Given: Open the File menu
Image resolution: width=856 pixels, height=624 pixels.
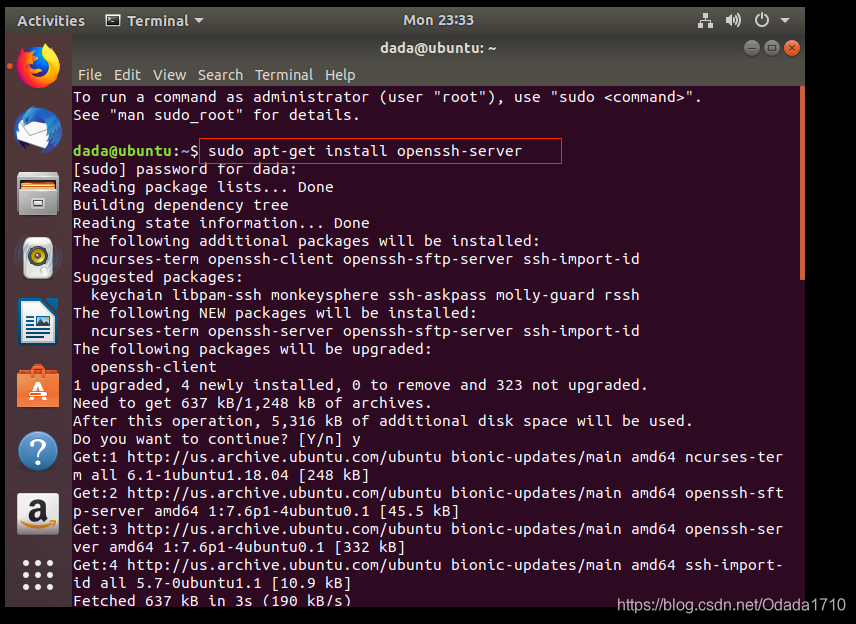Looking at the screenshot, I should [90, 75].
